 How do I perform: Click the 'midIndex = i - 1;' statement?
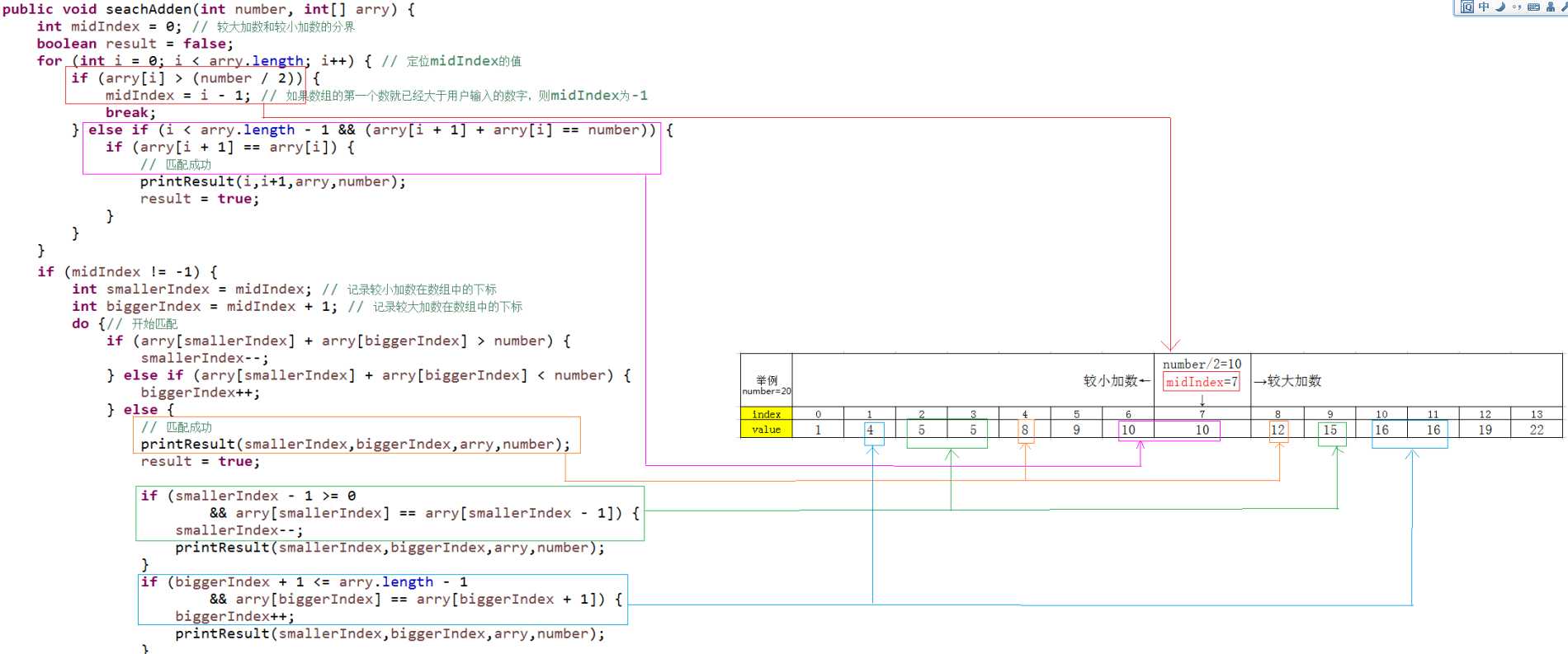pyautogui.click(x=177, y=96)
